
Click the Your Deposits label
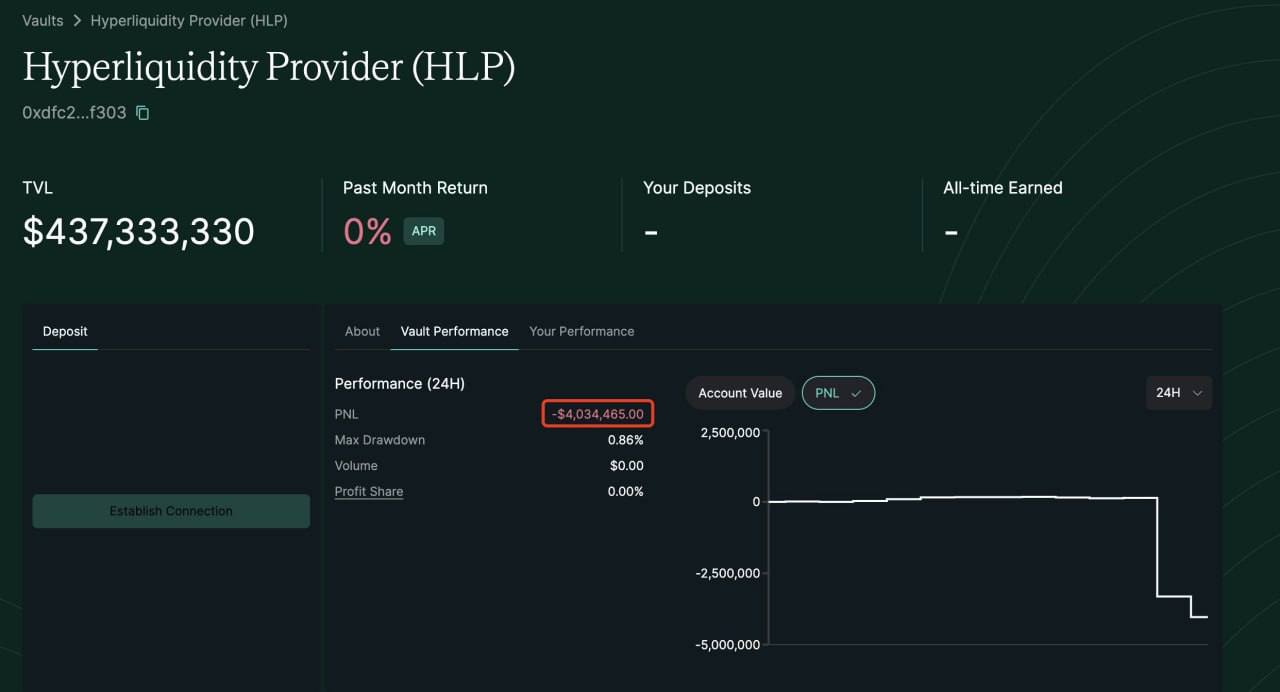697,188
